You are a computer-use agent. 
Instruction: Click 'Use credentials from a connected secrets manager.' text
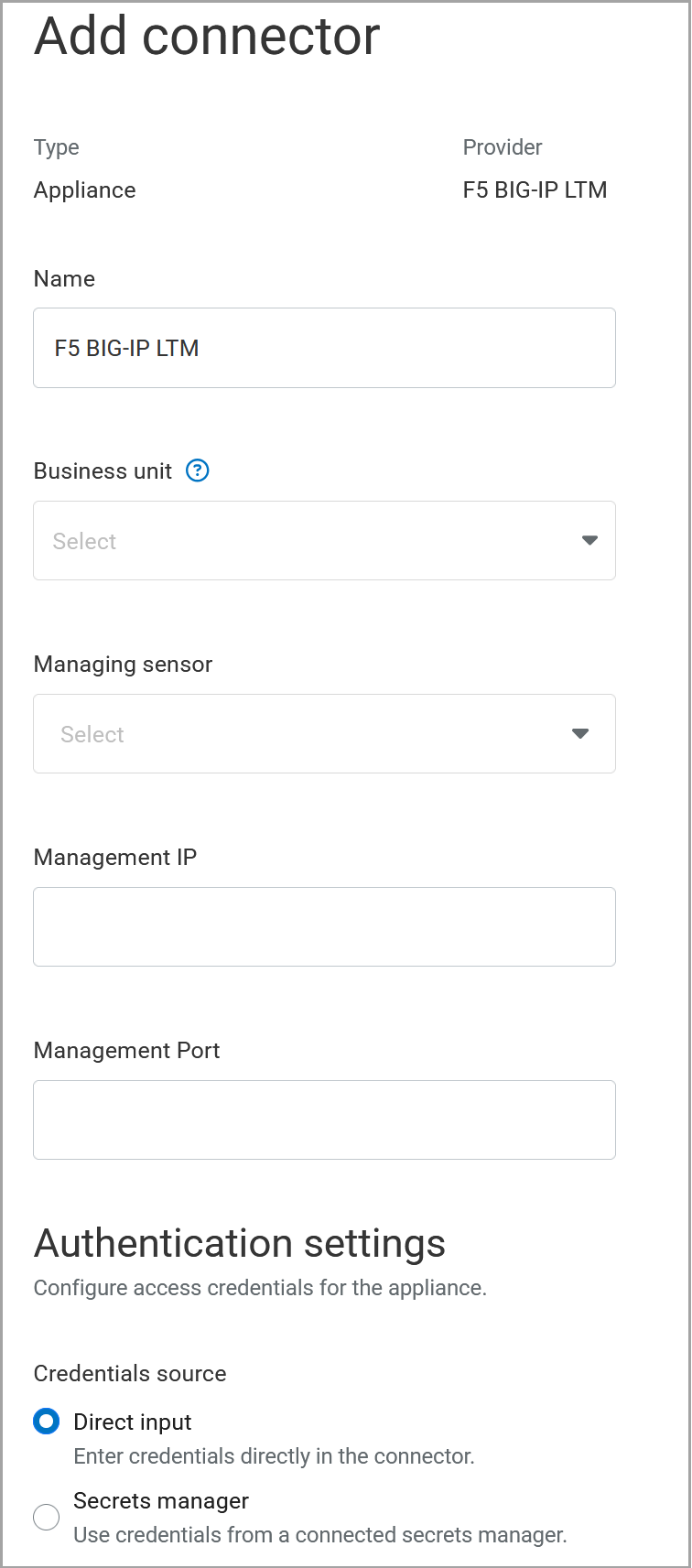point(320,1535)
